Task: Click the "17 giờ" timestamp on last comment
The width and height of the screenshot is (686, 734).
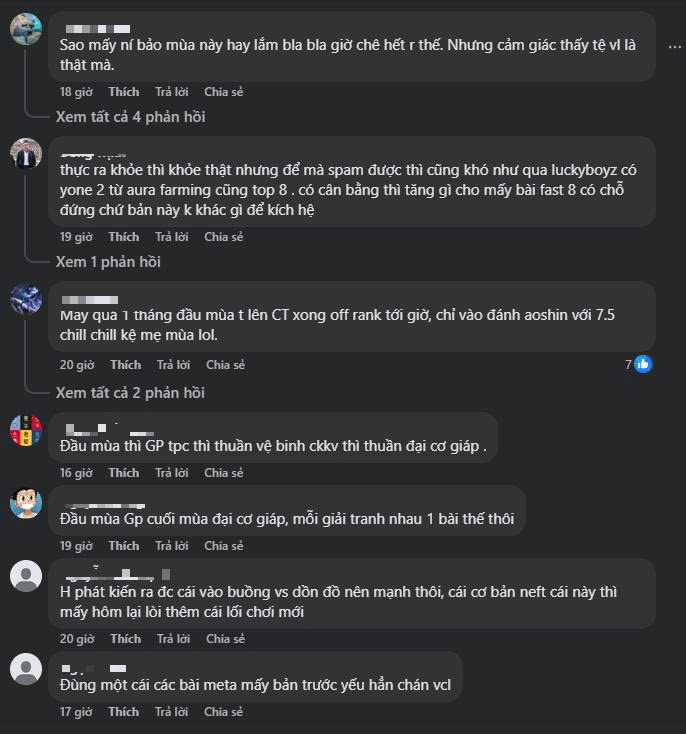Action: (75, 712)
